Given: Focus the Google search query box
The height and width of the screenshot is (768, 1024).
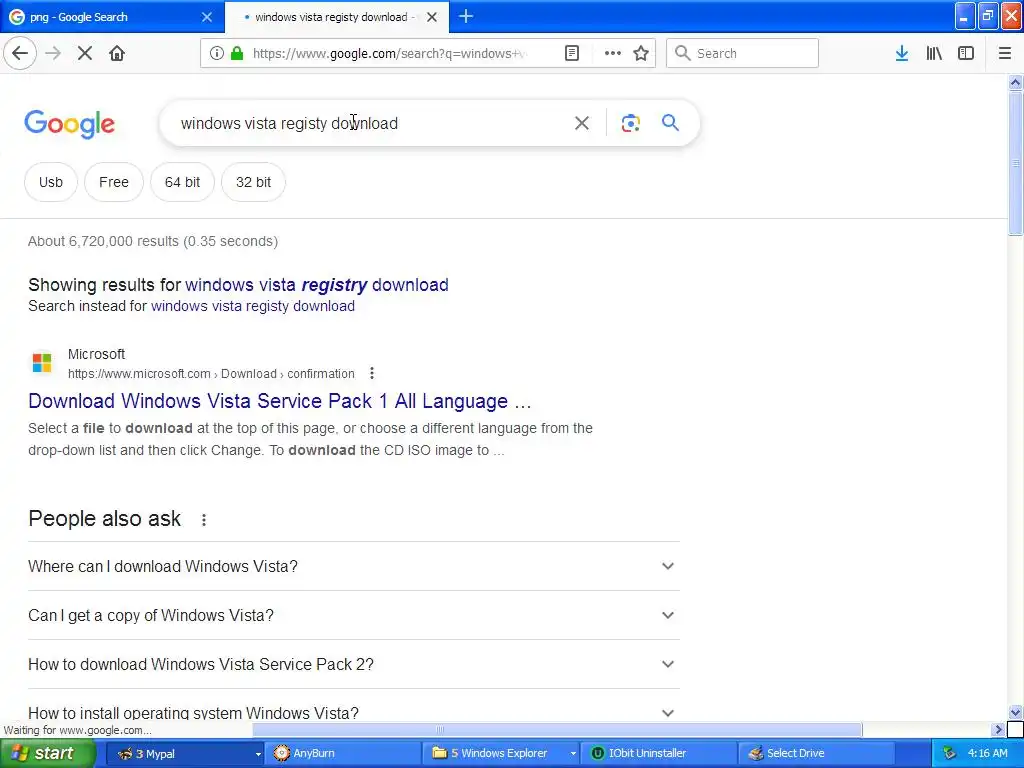Looking at the screenshot, I should [x=369, y=123].
